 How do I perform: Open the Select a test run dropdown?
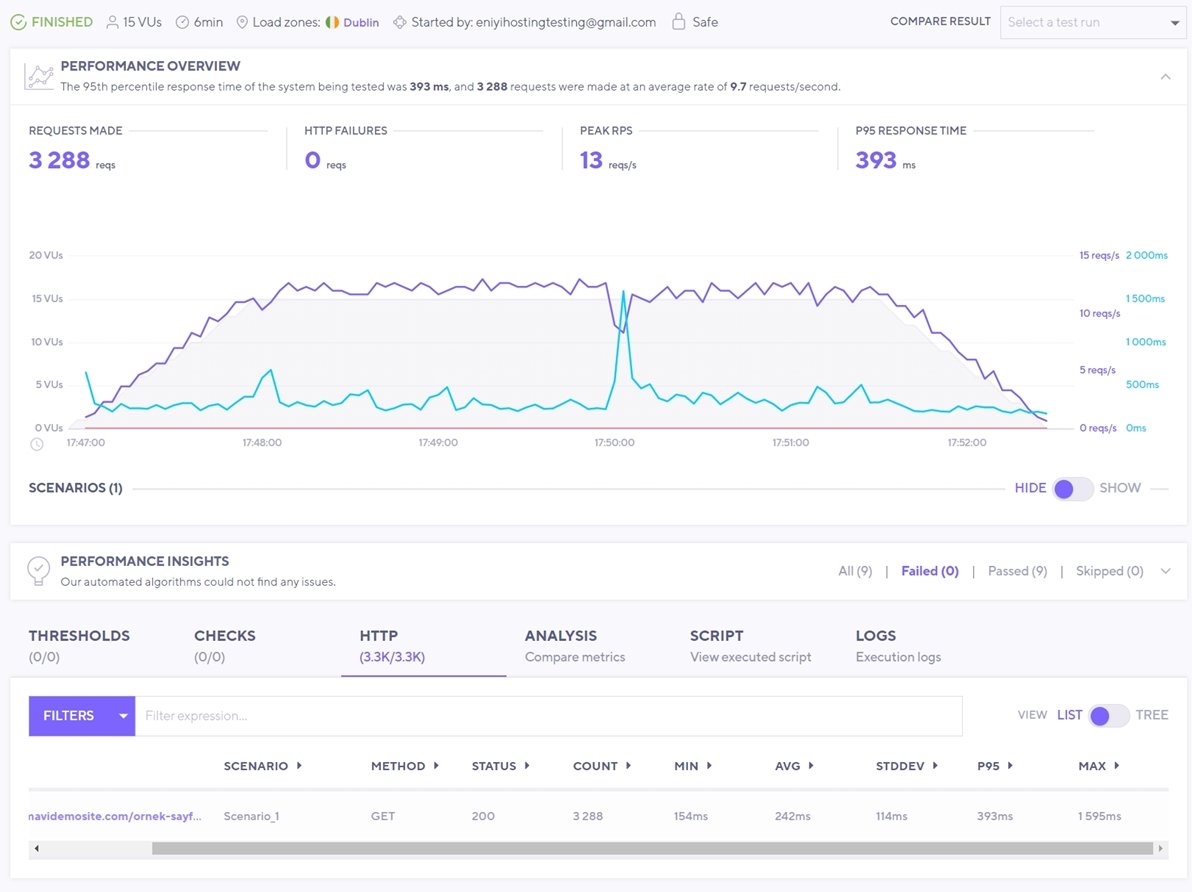click(1092, 22)
